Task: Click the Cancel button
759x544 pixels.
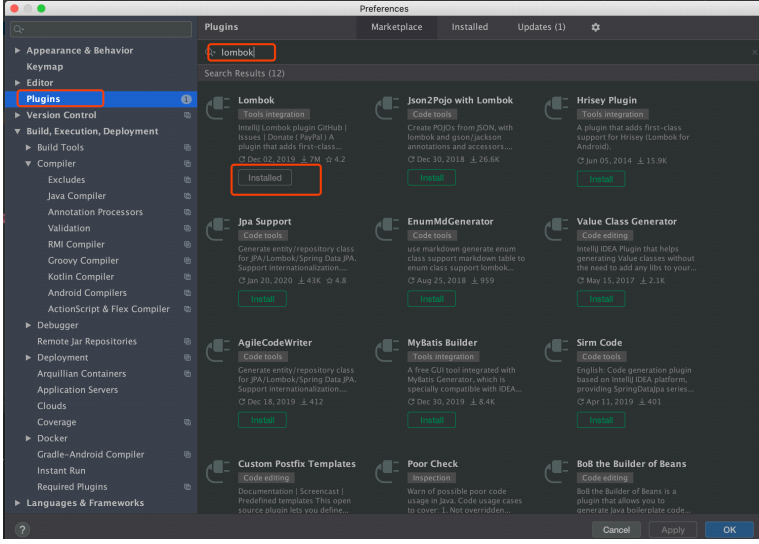Action: tap(616, 530)
